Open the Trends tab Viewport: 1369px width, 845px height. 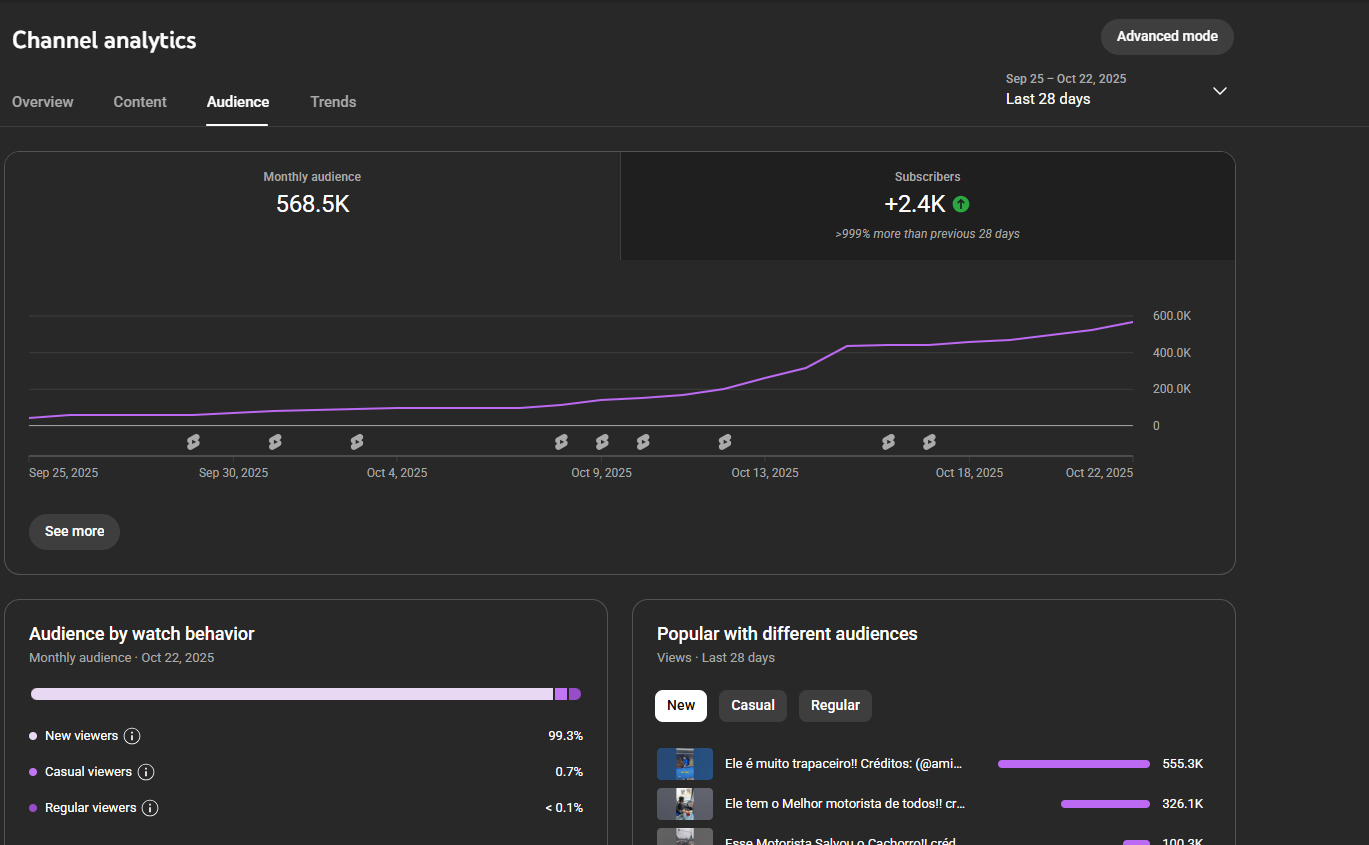[333, 102]
